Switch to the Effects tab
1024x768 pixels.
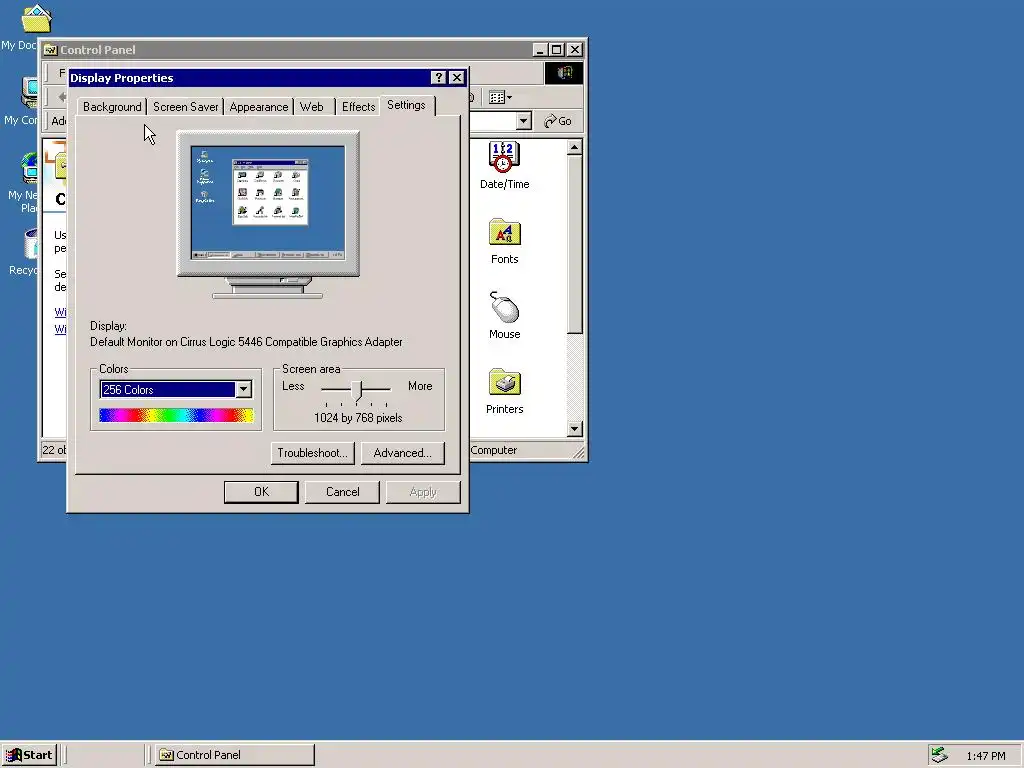pos(359,106)
